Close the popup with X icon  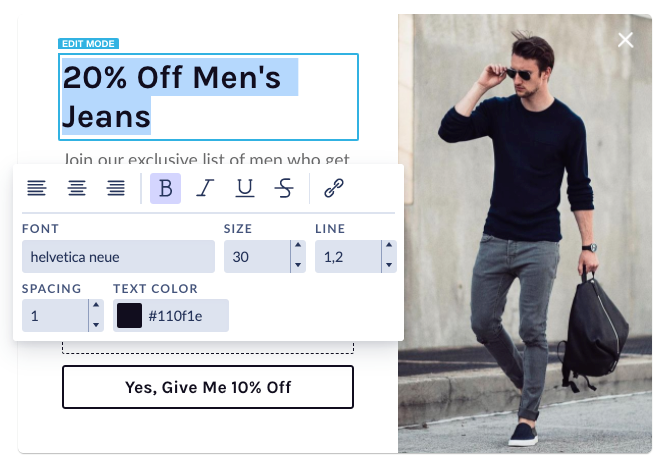(625, 40)
